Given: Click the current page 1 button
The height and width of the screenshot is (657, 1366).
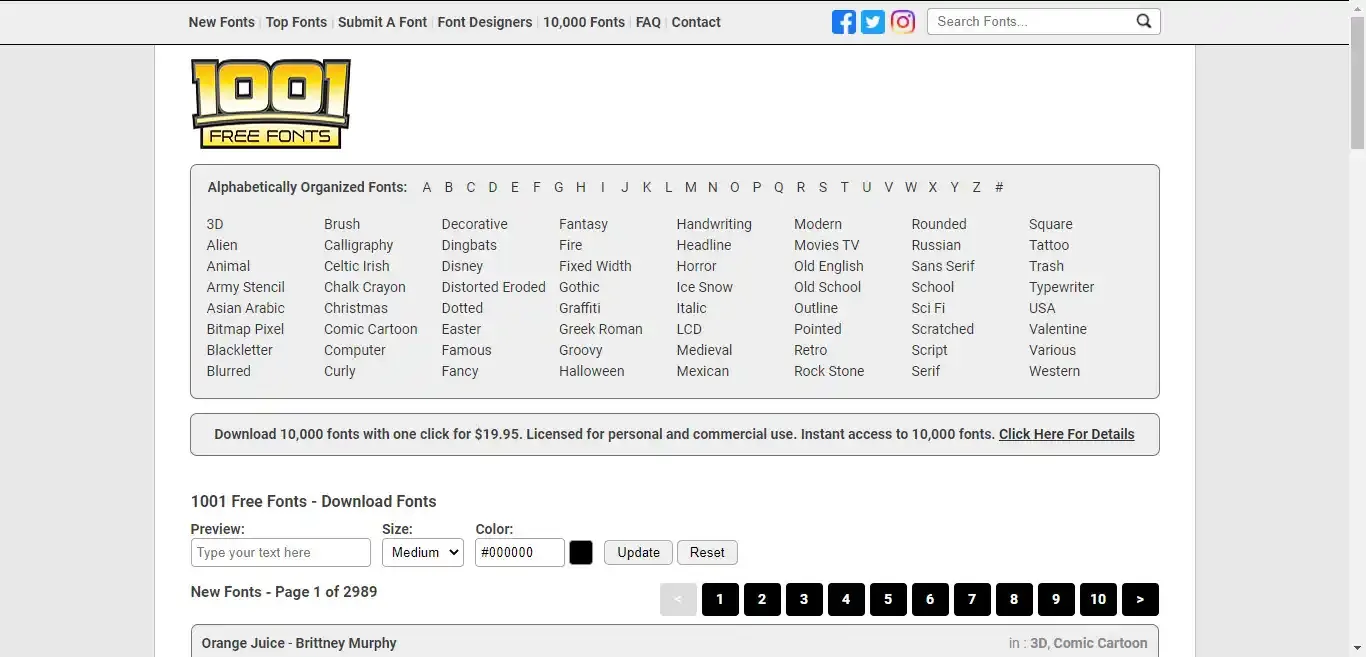Looking at the screenshot, I should point(720,599).
